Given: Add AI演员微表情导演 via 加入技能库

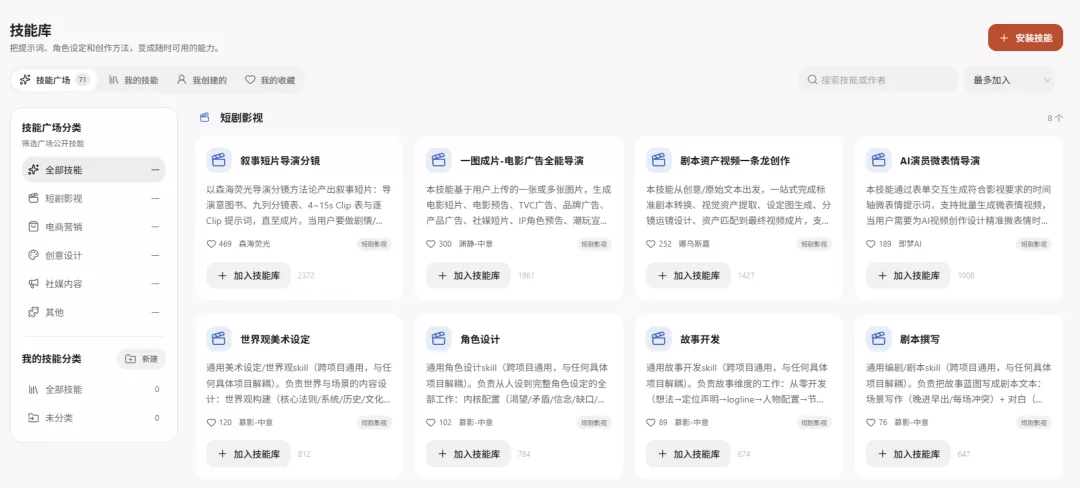Looking at the screenshot, I should pyautogui.click(x=908, y=275).
